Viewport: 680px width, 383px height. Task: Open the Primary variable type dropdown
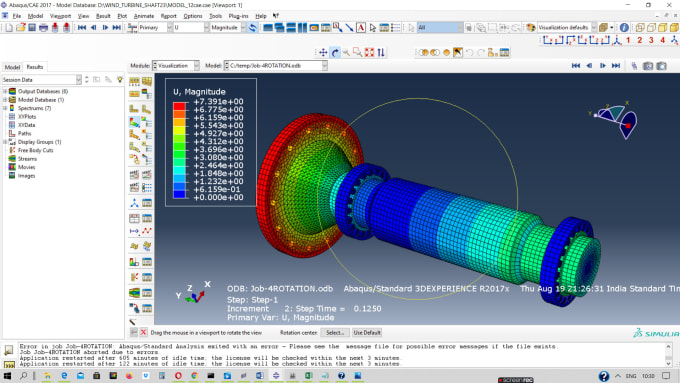point(155,27)
